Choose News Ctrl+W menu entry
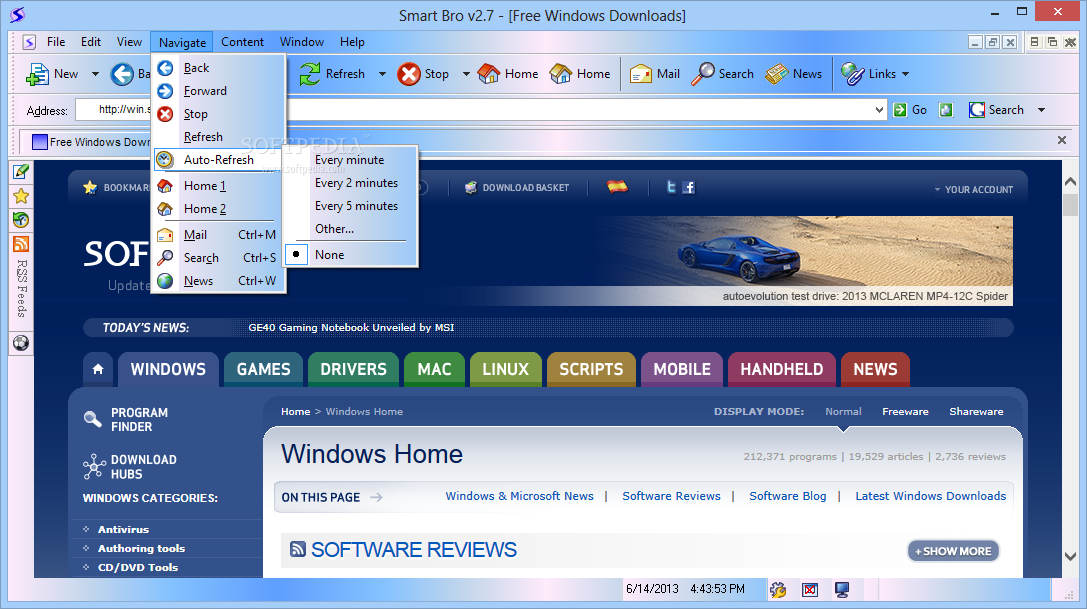This screenshot has height=609, width=1087. (x=217, y=281)
